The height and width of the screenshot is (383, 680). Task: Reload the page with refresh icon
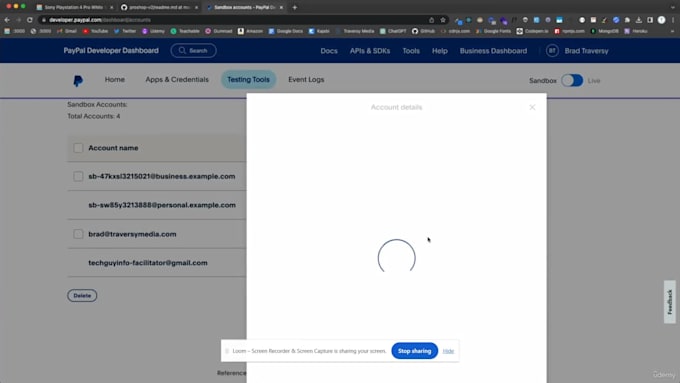click(29, 20)
